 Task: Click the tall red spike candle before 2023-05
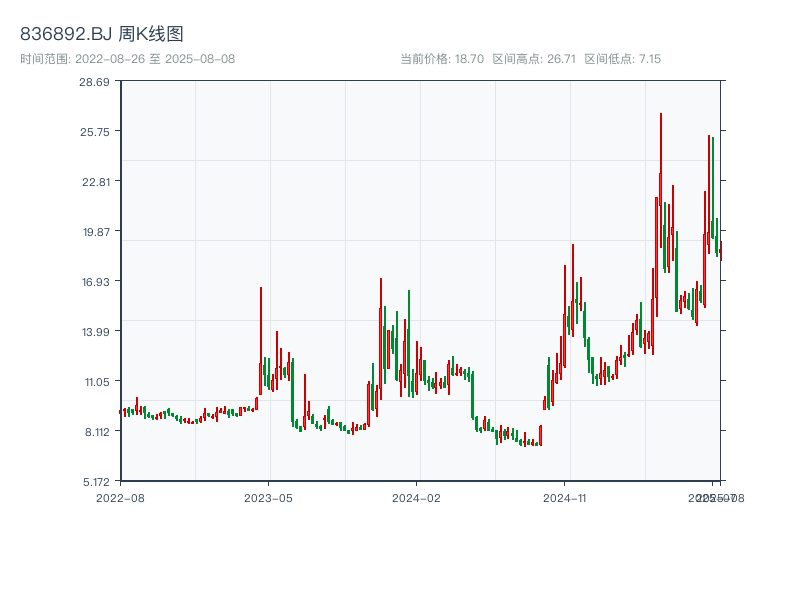coord(261,341)
